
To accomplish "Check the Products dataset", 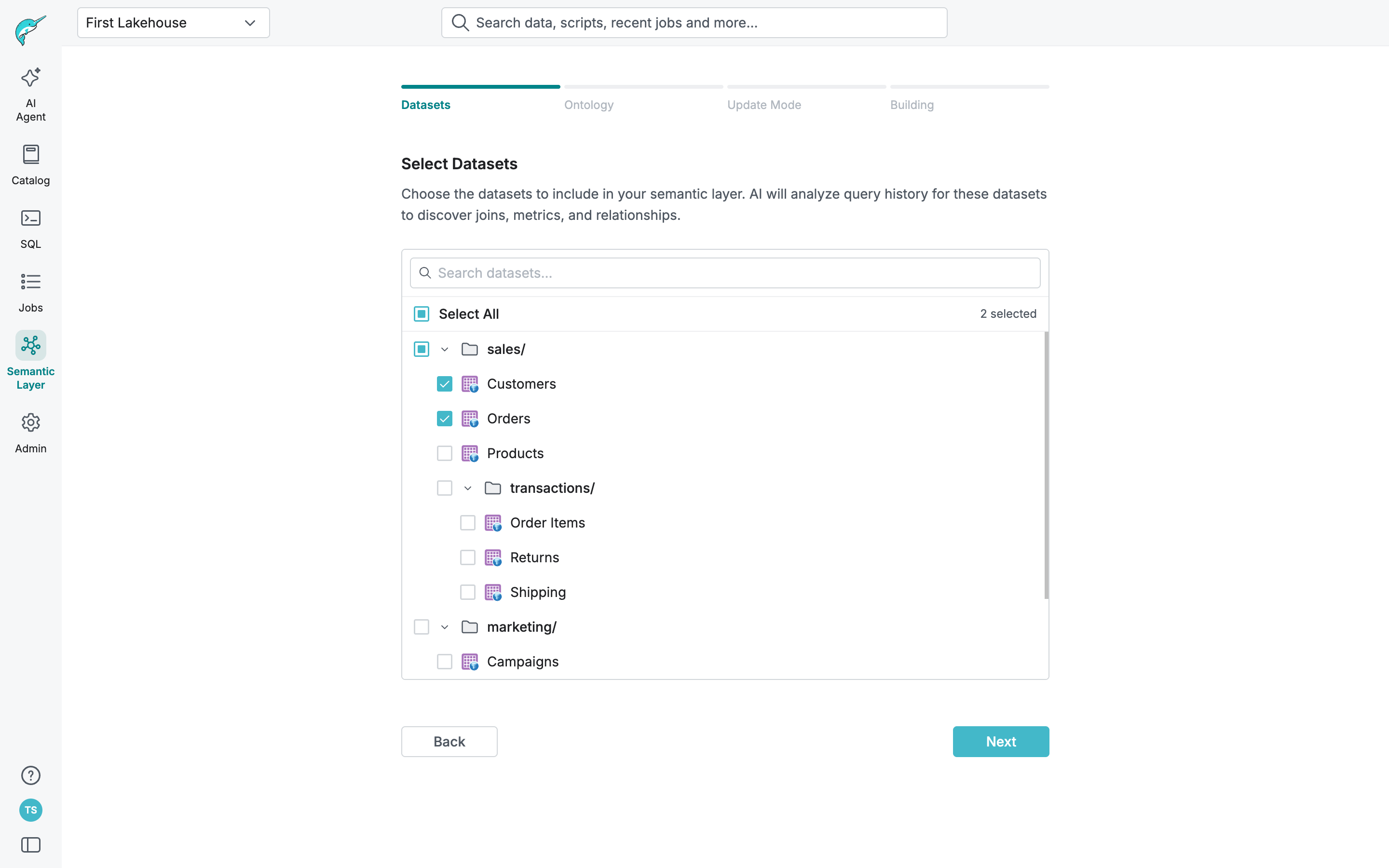I will click(444, 453).
